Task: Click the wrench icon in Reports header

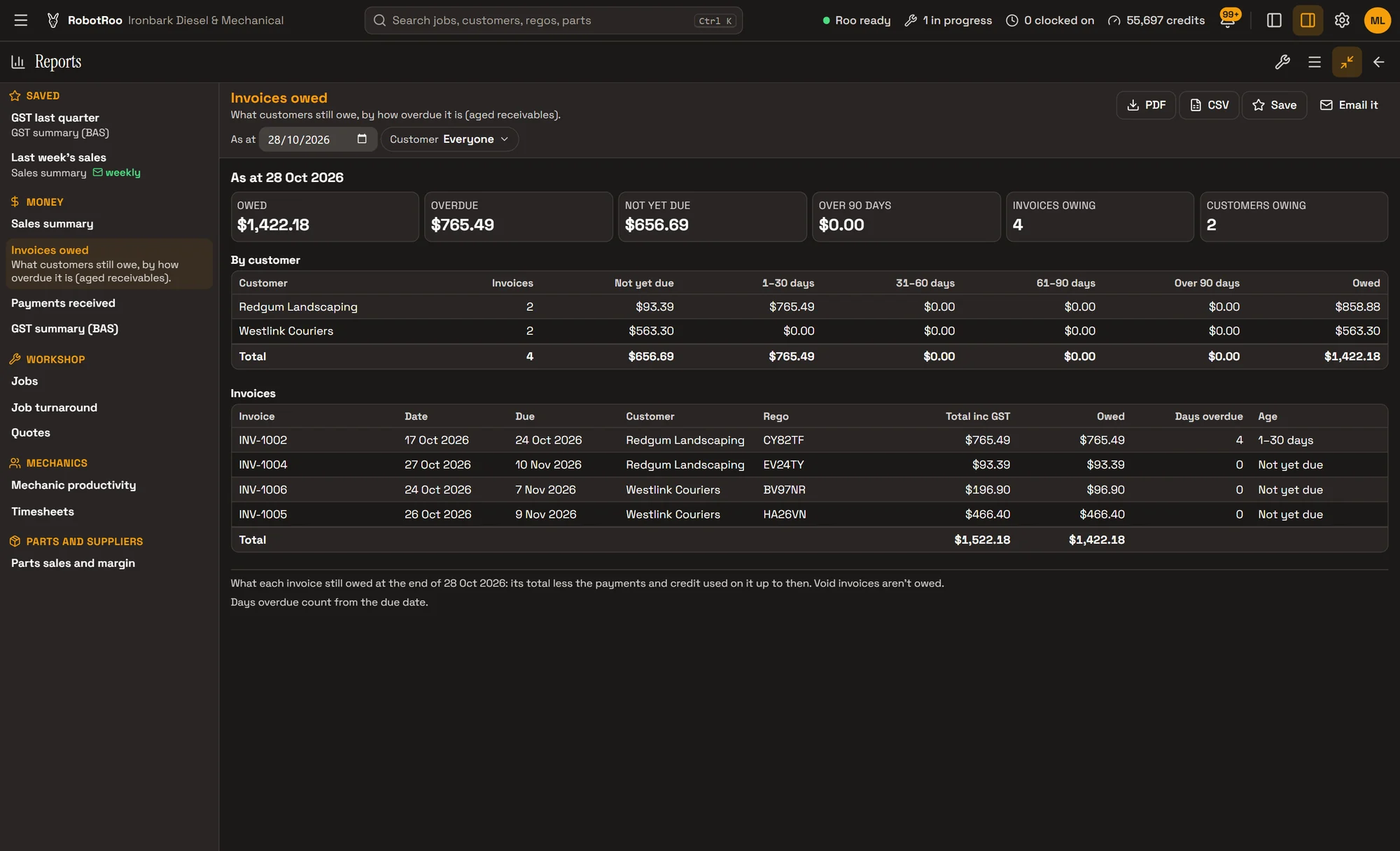Action: pos(1282,62)
